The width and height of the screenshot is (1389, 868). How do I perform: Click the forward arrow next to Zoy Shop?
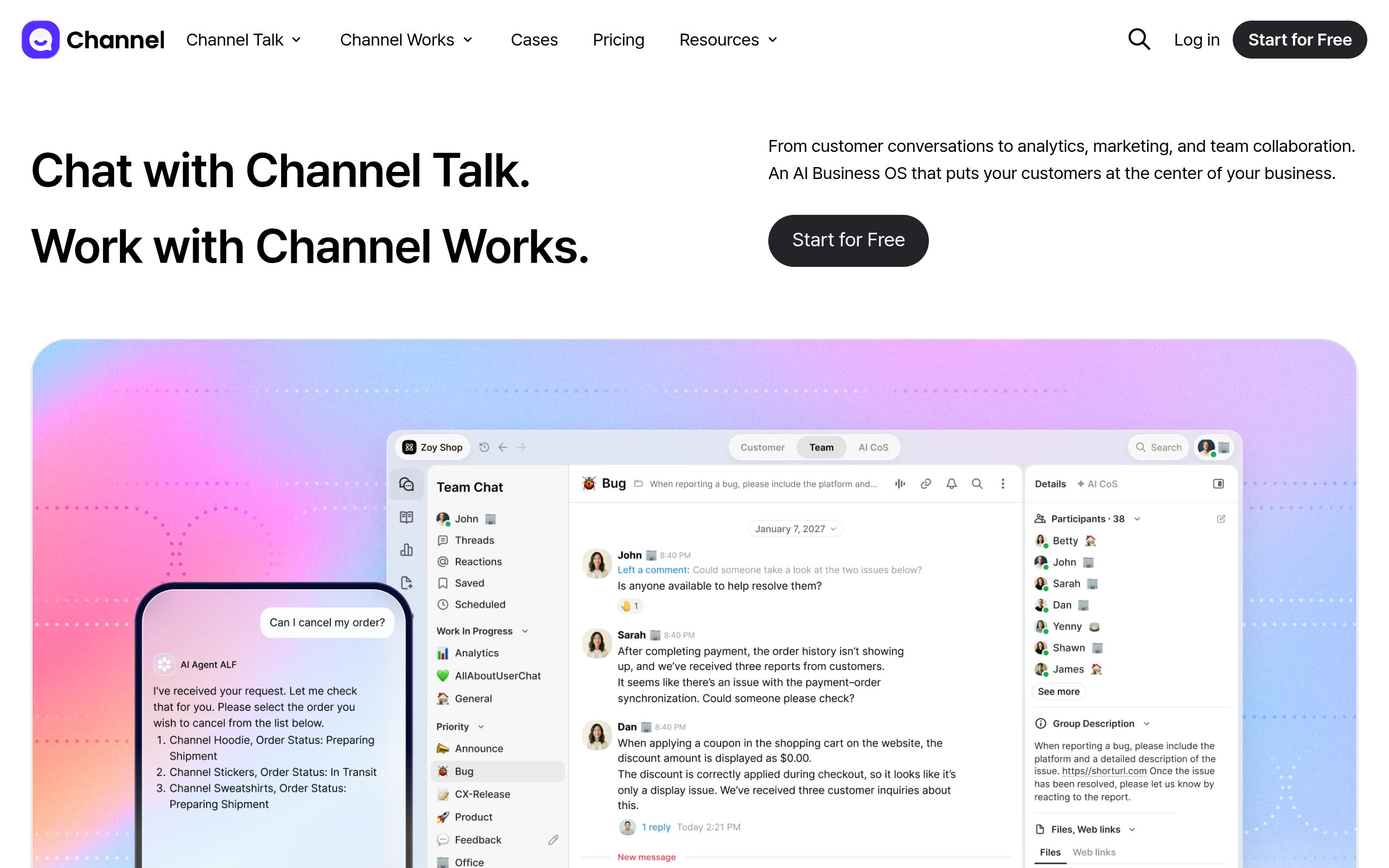pyautogui.click(x=521, y=447)
